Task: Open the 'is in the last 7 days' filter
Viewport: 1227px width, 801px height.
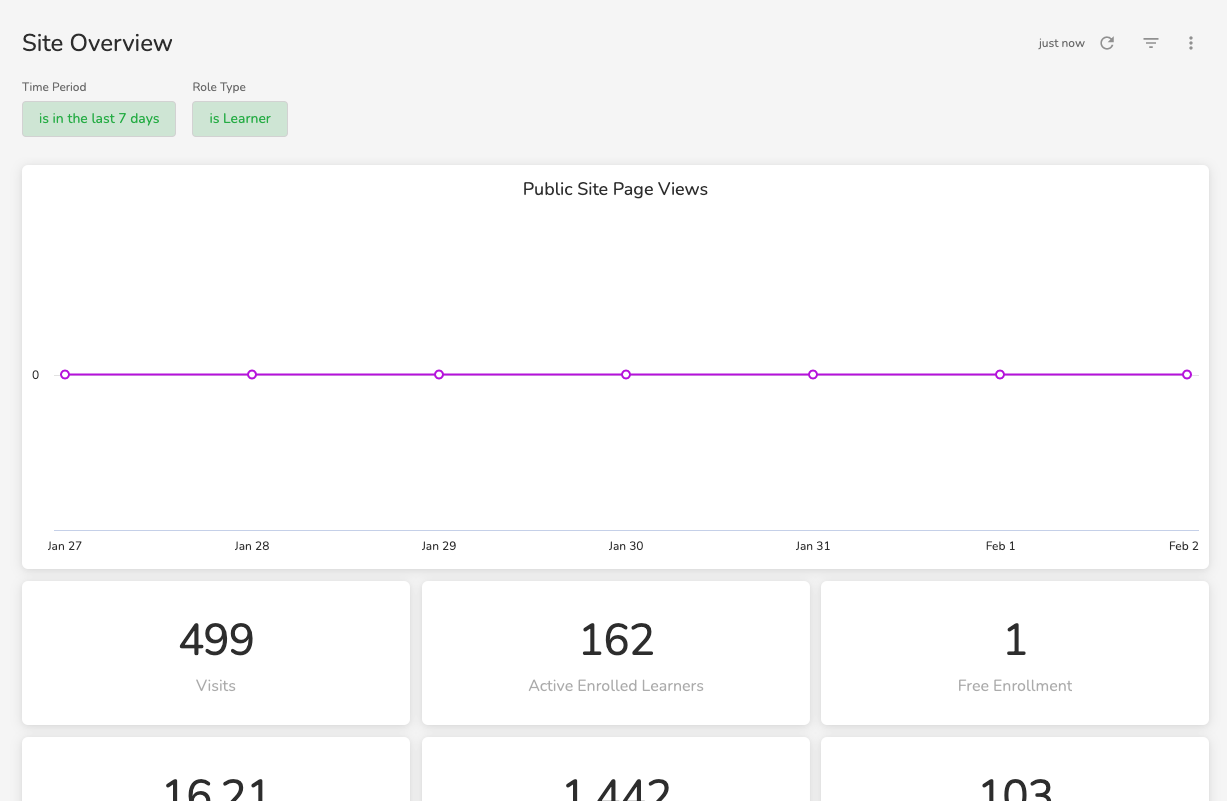Action: [99, 118]
